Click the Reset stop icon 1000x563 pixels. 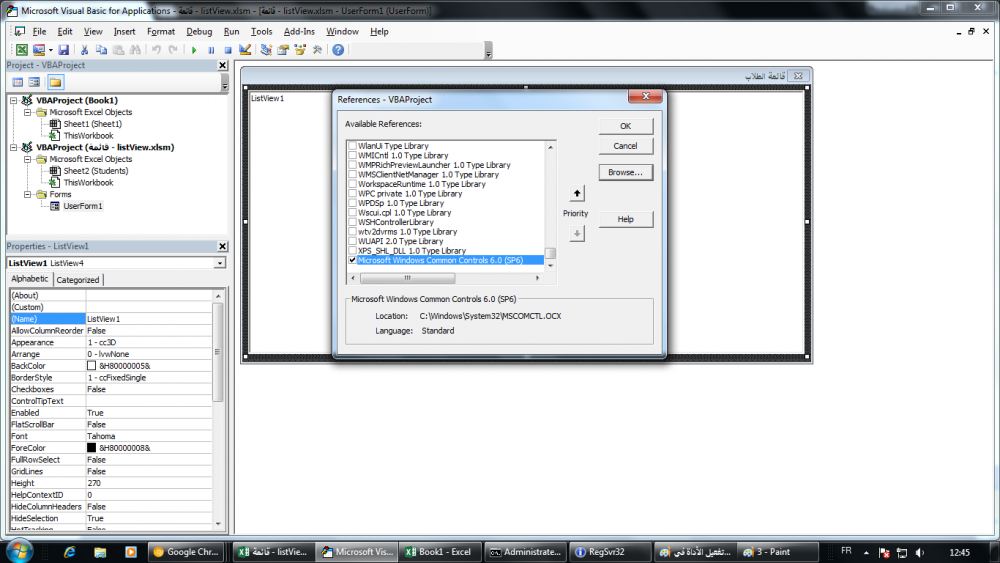228,50
